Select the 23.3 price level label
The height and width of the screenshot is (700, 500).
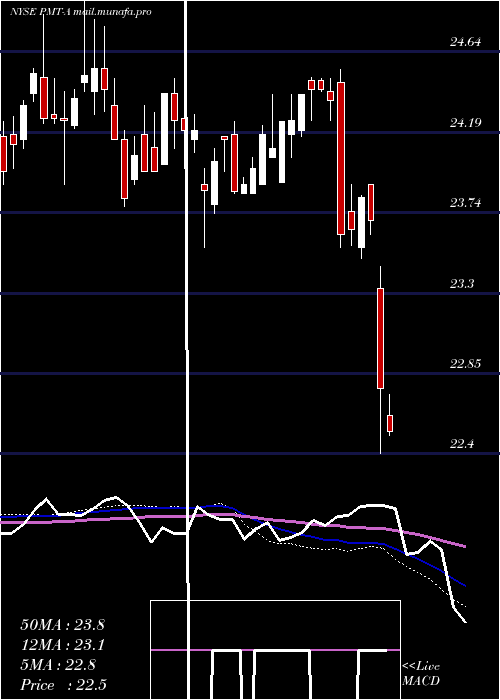point(461,283)
